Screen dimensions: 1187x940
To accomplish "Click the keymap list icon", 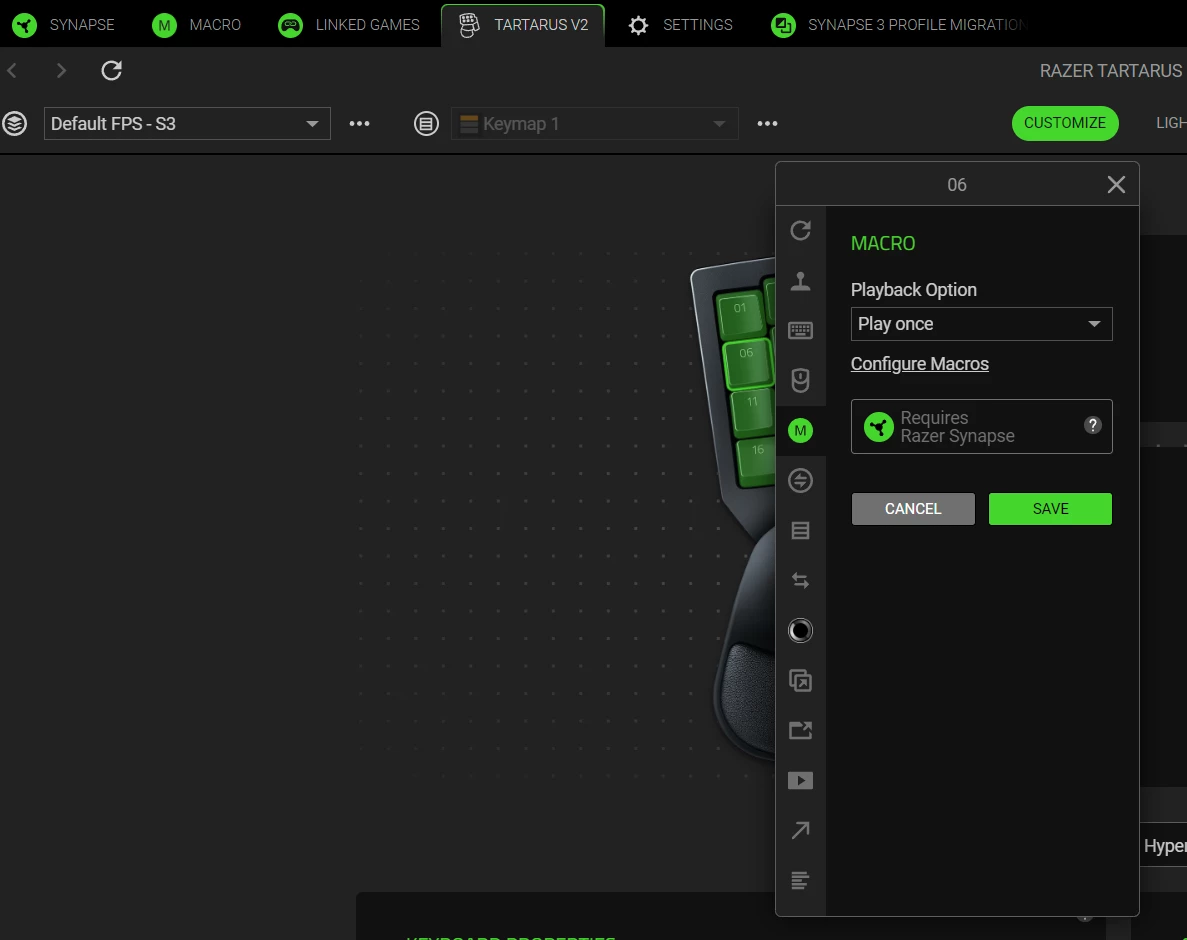I will point(426,123).
